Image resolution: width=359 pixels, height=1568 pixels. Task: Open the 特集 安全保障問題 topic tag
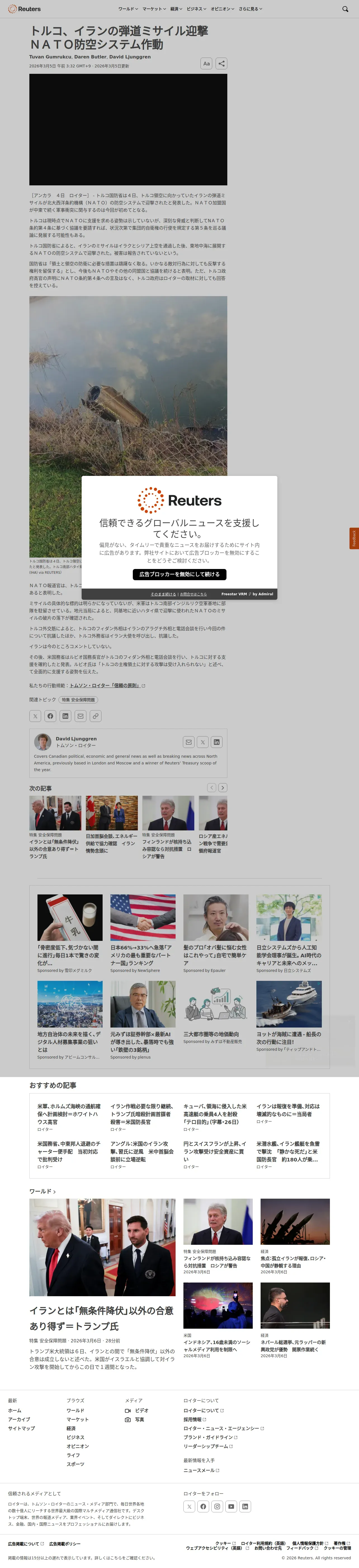[79, 700]
